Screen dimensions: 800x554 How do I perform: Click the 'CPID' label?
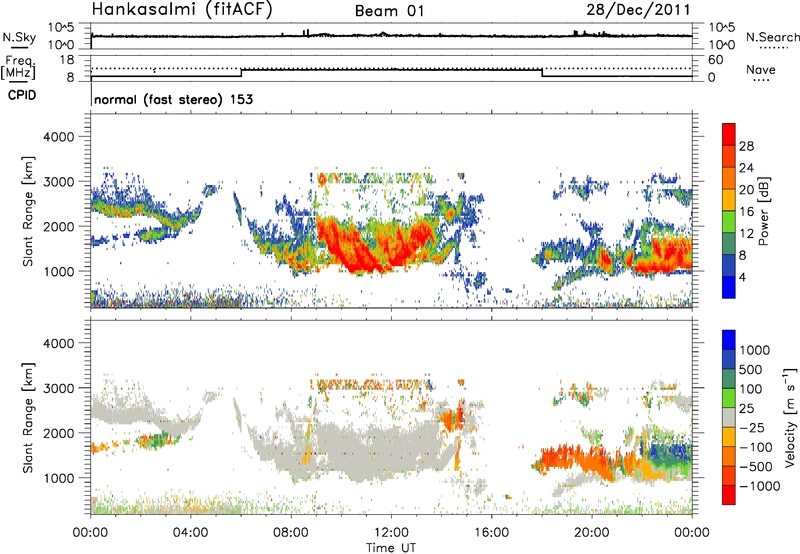click(x=22, y=95)
